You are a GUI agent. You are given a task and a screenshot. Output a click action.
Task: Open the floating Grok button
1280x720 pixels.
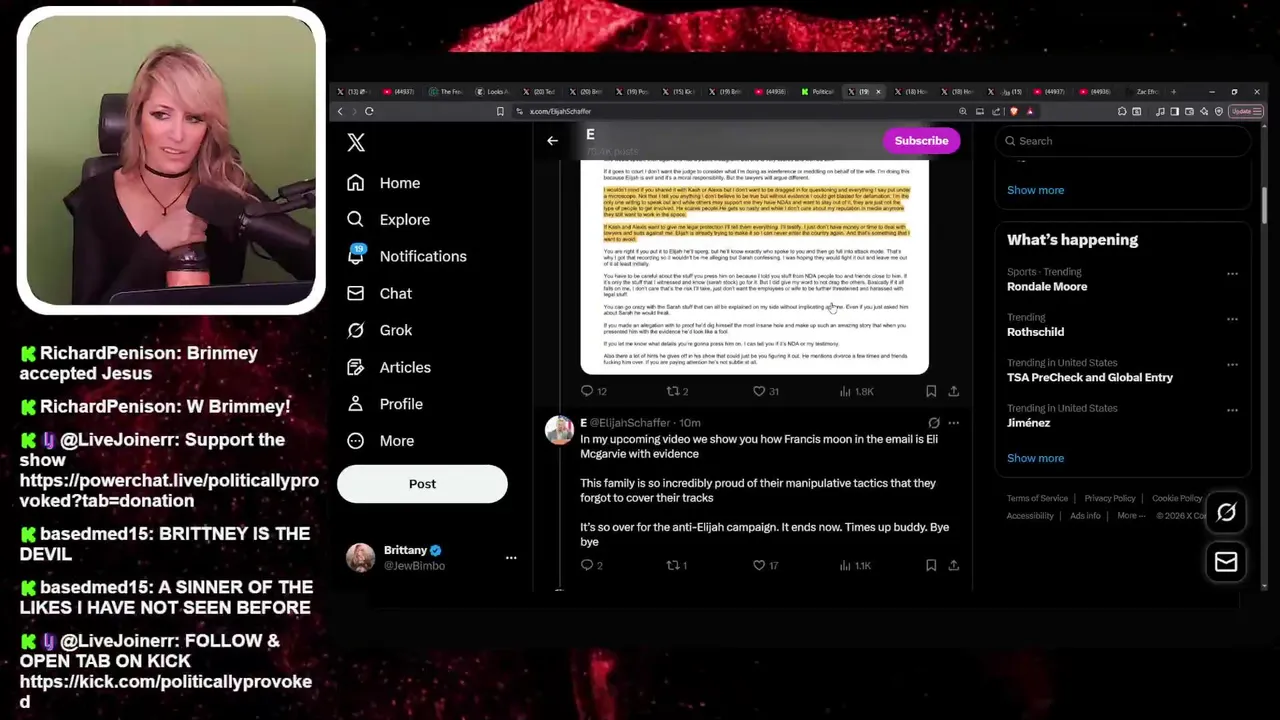coord(1226,512)
